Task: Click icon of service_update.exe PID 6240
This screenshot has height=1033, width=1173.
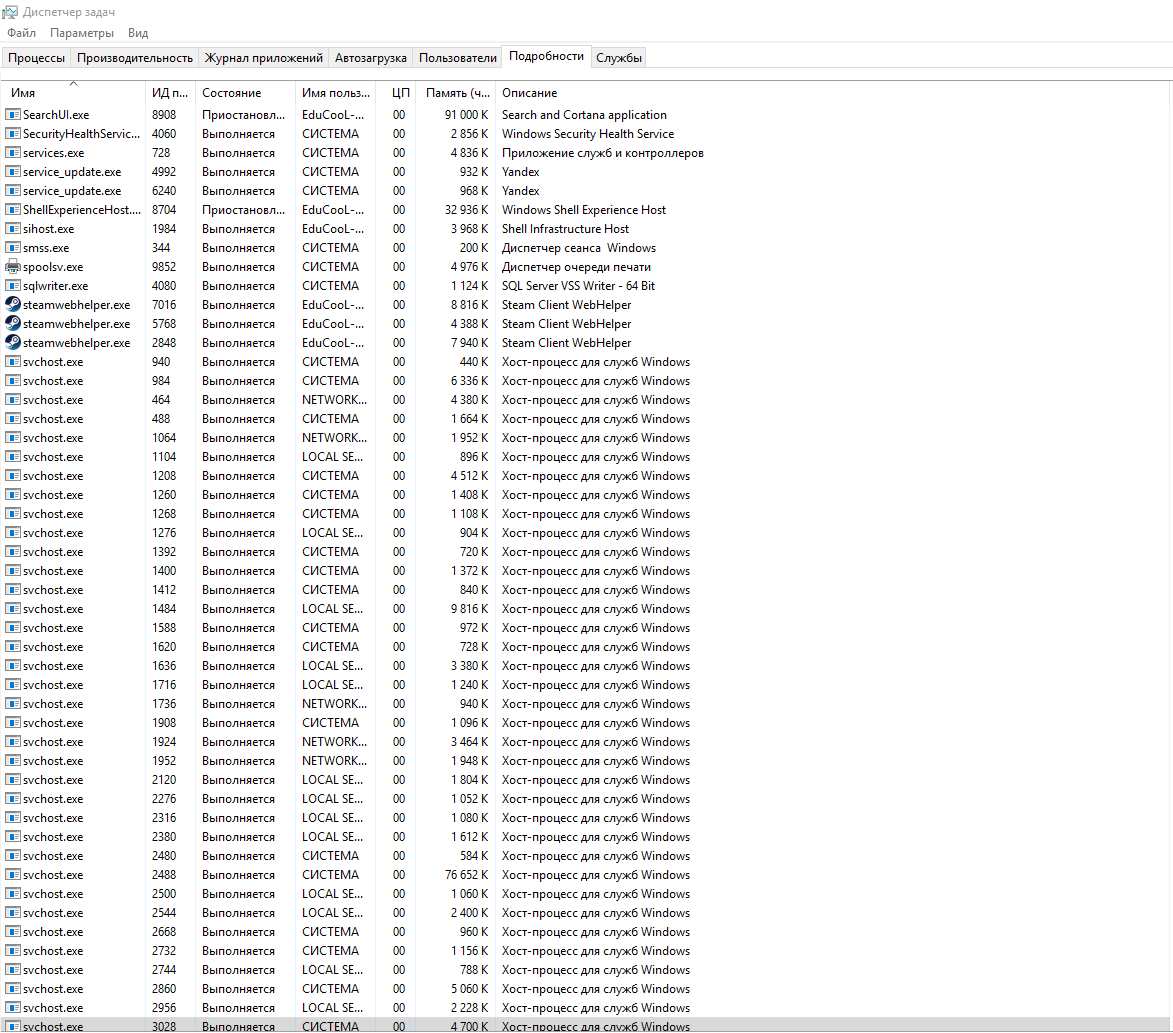Action: coord(13,191)
